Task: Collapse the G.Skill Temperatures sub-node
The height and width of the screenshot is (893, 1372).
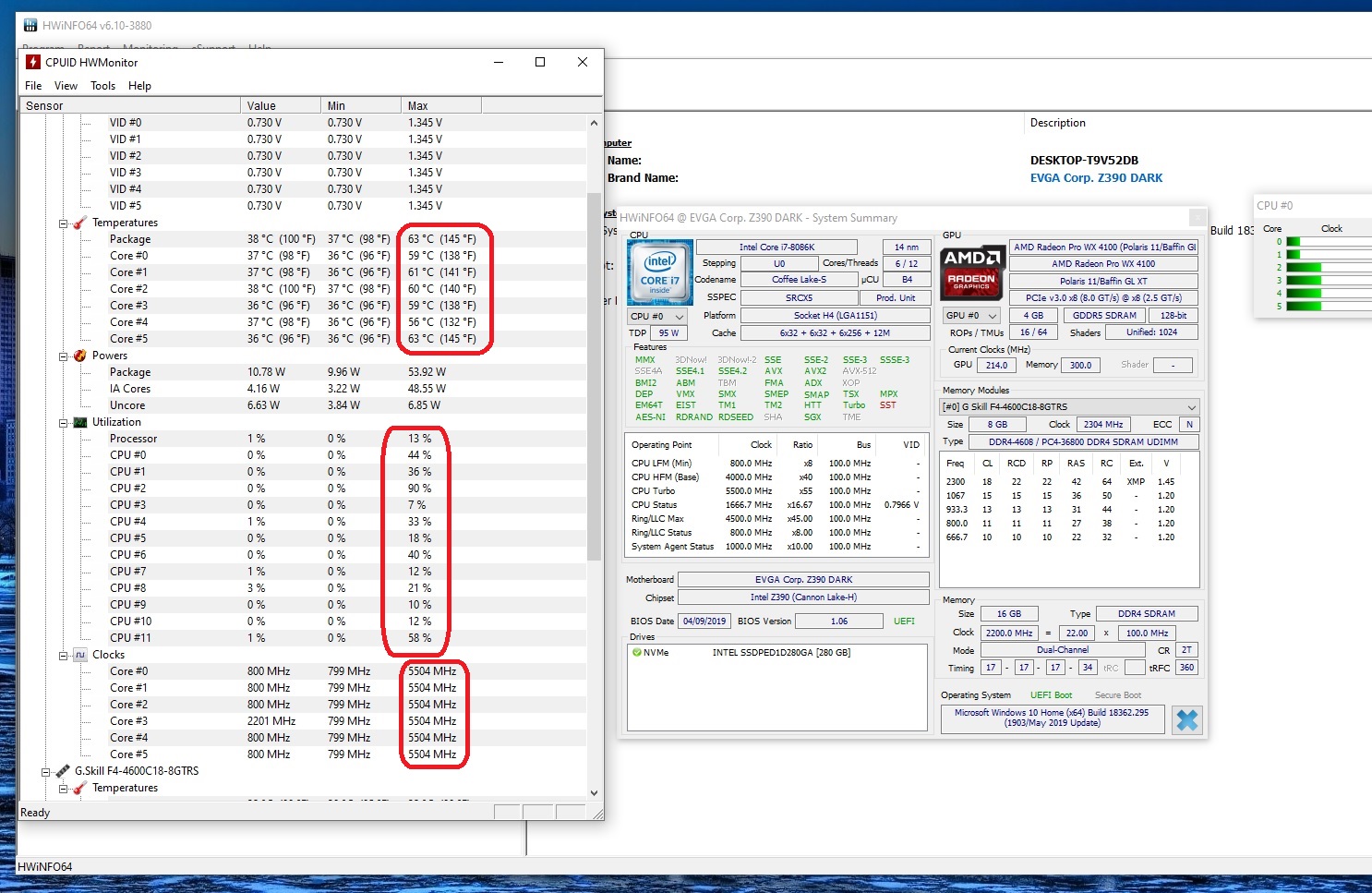Action: (64, 789)
